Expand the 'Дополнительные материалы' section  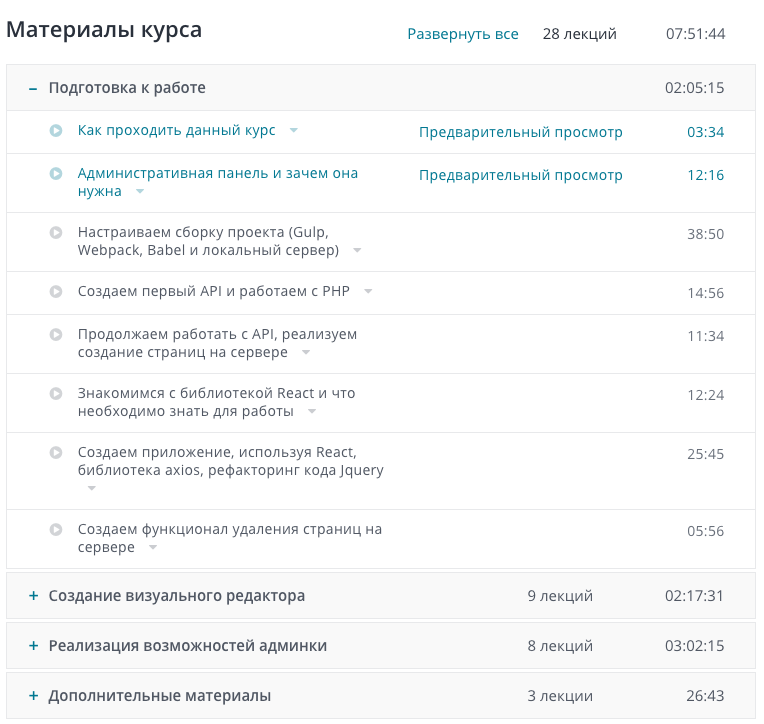pos(33,696)
